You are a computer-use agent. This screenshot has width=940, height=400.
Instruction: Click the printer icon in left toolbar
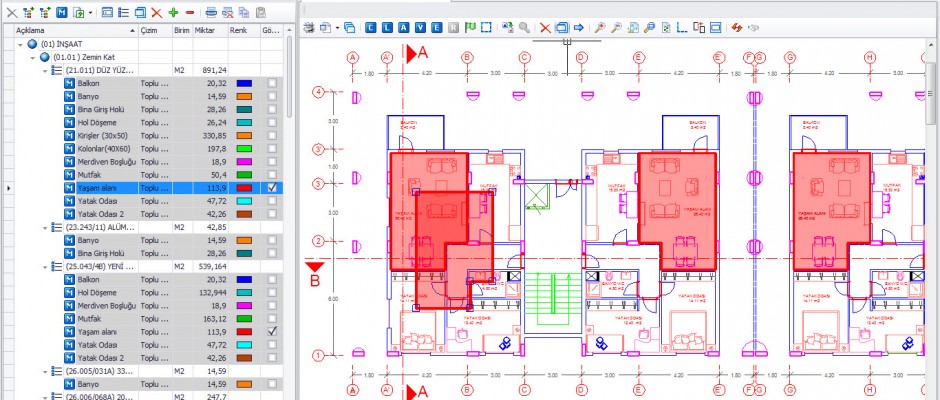tap(211, 13)
